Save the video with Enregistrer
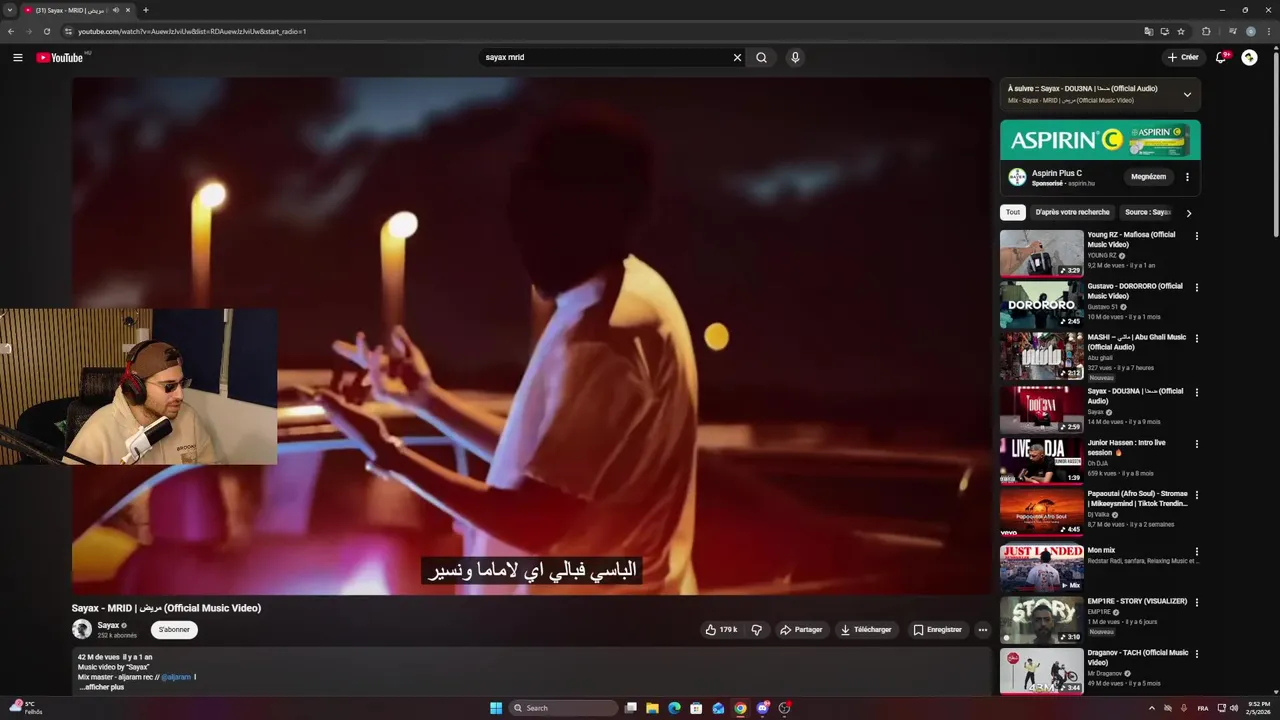The image size is (1280, 720). [x=938, y=630]
